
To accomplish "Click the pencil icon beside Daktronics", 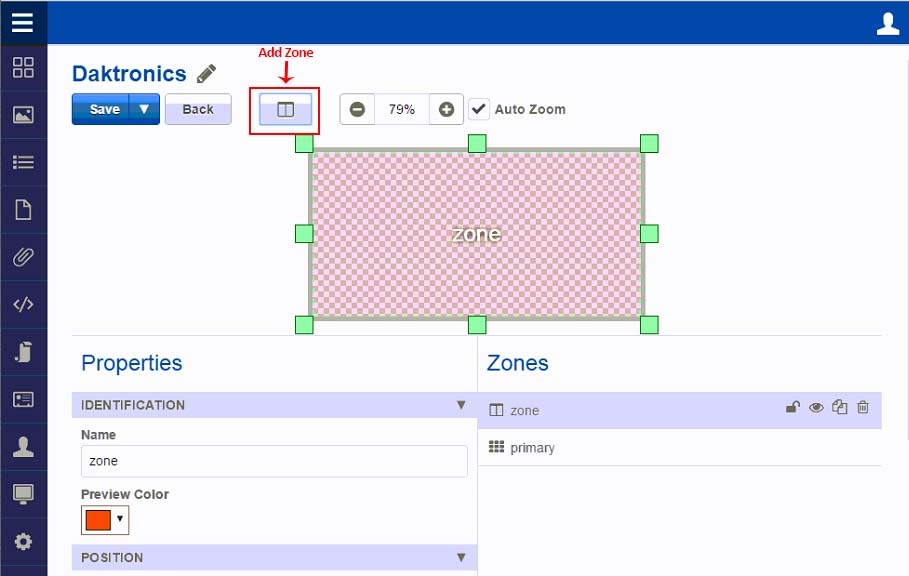I will (x=206, y=74).
